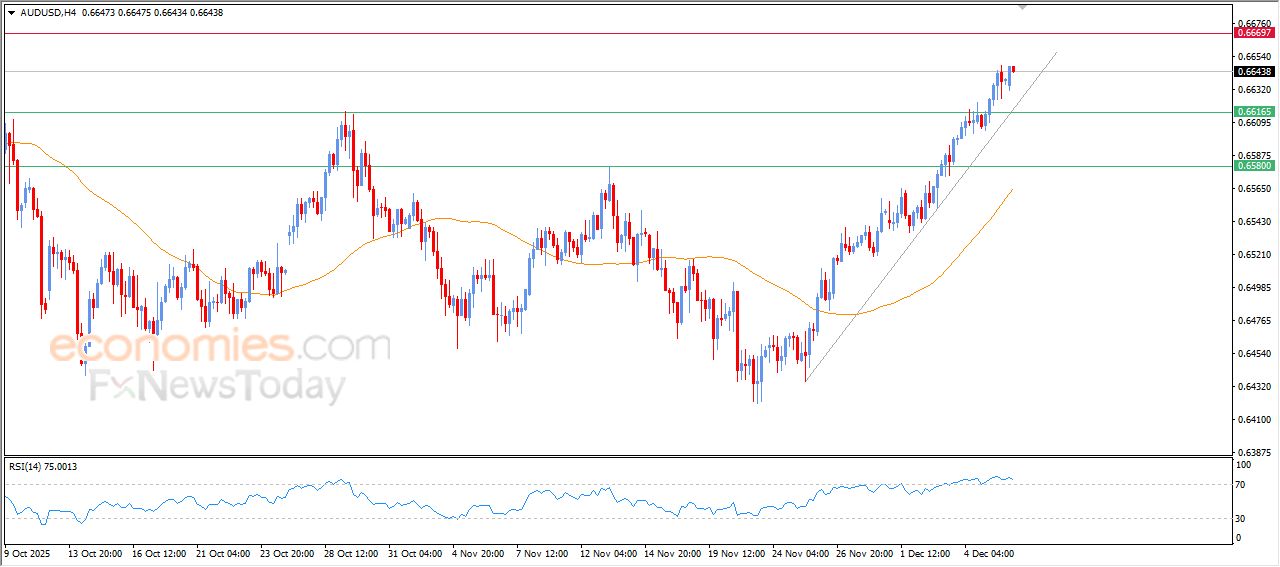The height and width of the screenshot is (567, 1280).
Task: Click the triangle arrow beside AUDUSD,H4
Action: (12, 13)
